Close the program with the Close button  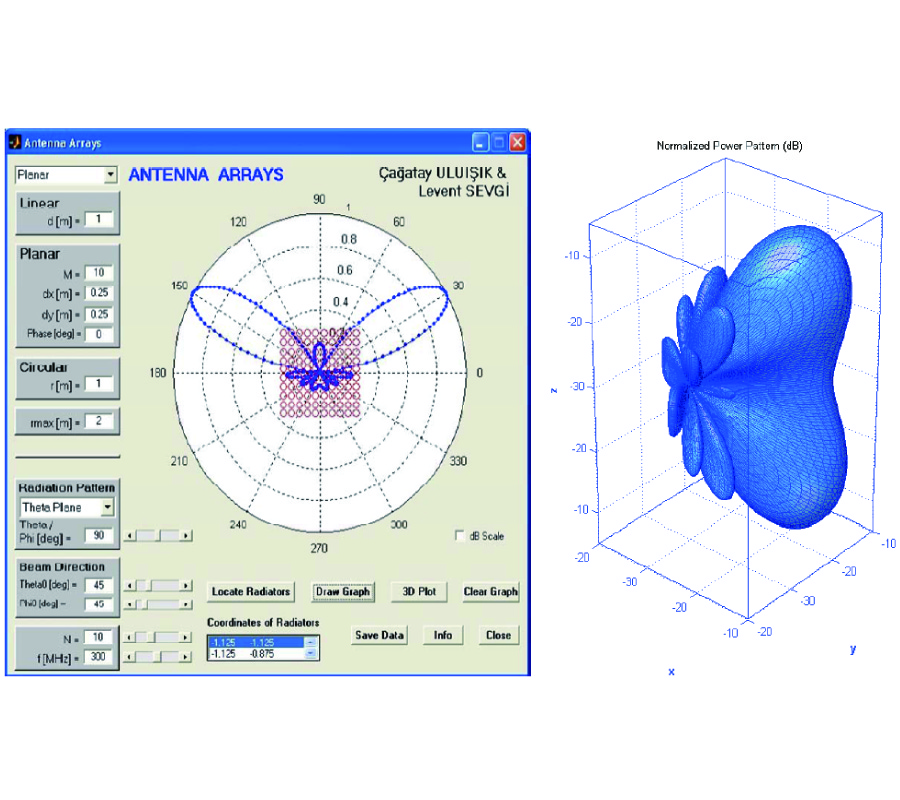[x=498, y=635]
